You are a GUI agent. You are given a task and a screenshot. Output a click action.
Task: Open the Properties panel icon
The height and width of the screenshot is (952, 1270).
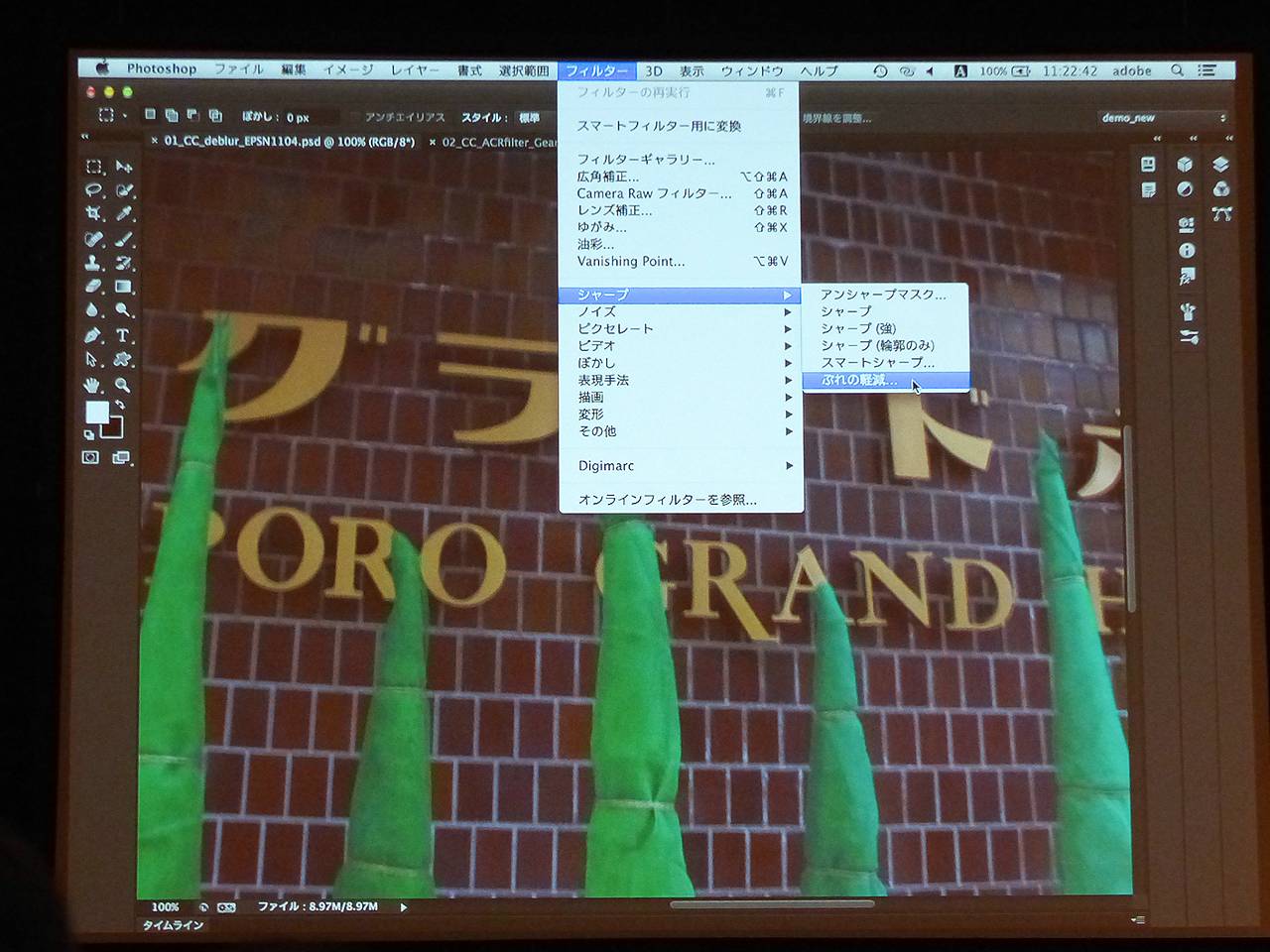tap(1148, 165)
